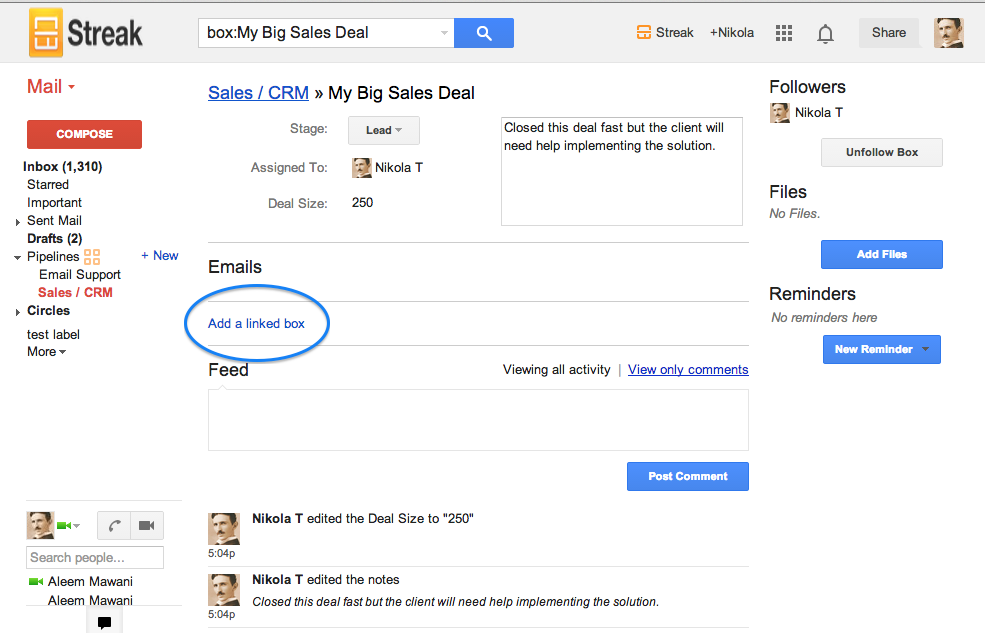Click the profile avatar in top bar
Screen dimensions: 985x633
(949, 33)
